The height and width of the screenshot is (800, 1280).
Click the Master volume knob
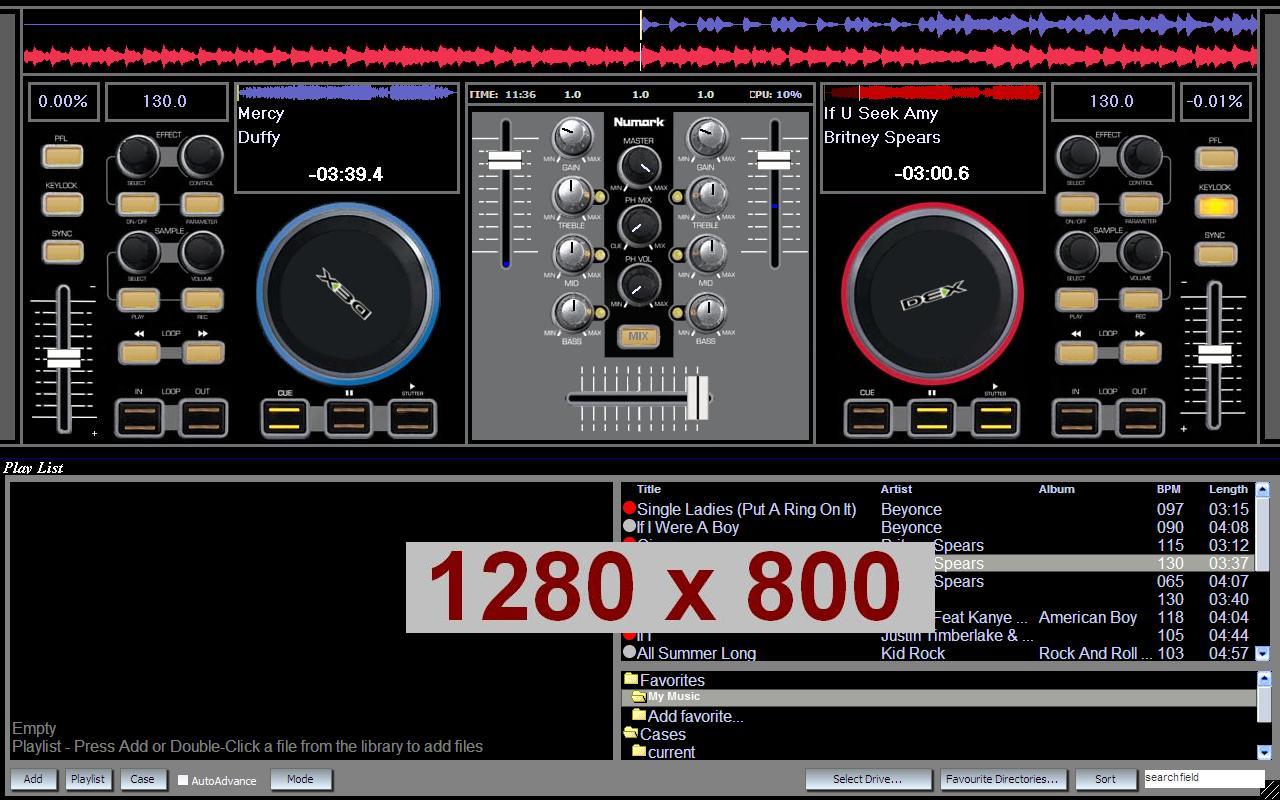(639, 167)
